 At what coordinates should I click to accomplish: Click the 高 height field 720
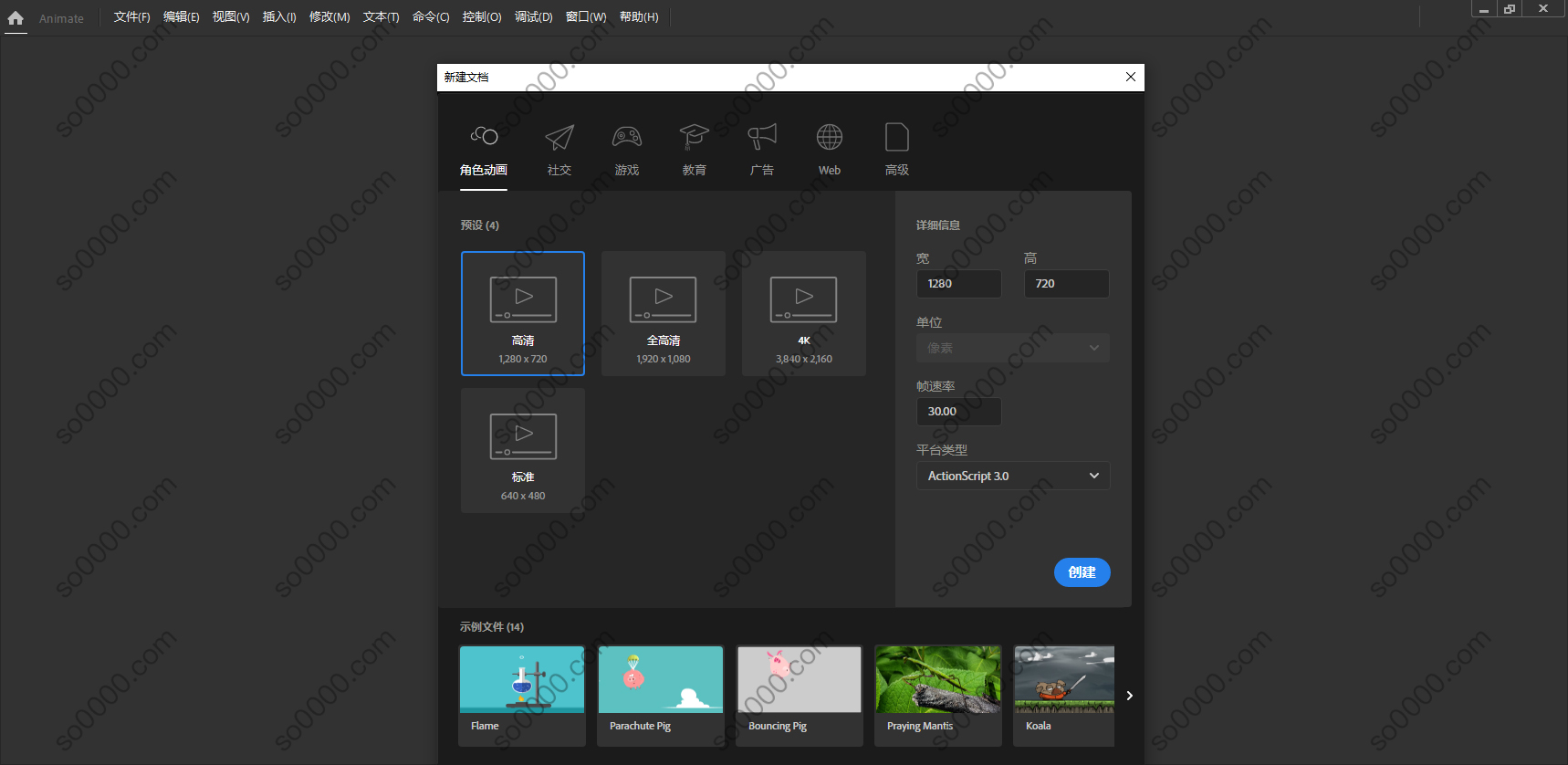1066,284
